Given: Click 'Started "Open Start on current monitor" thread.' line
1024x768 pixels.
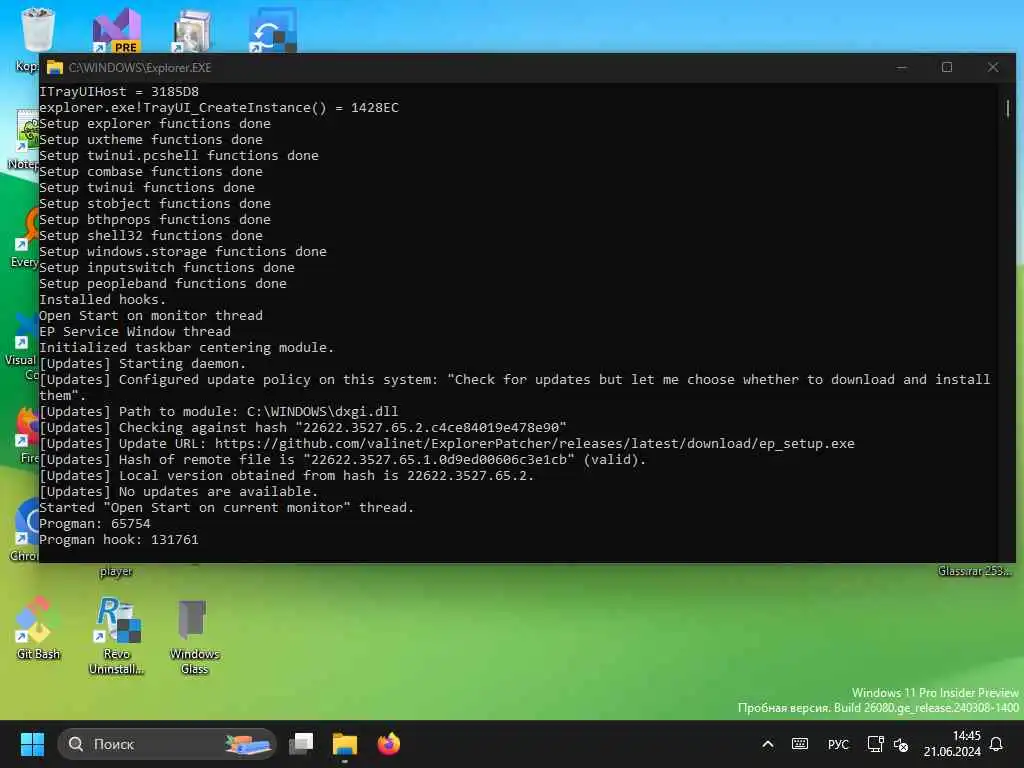Looking at the screenshot, I should (227, 507).
